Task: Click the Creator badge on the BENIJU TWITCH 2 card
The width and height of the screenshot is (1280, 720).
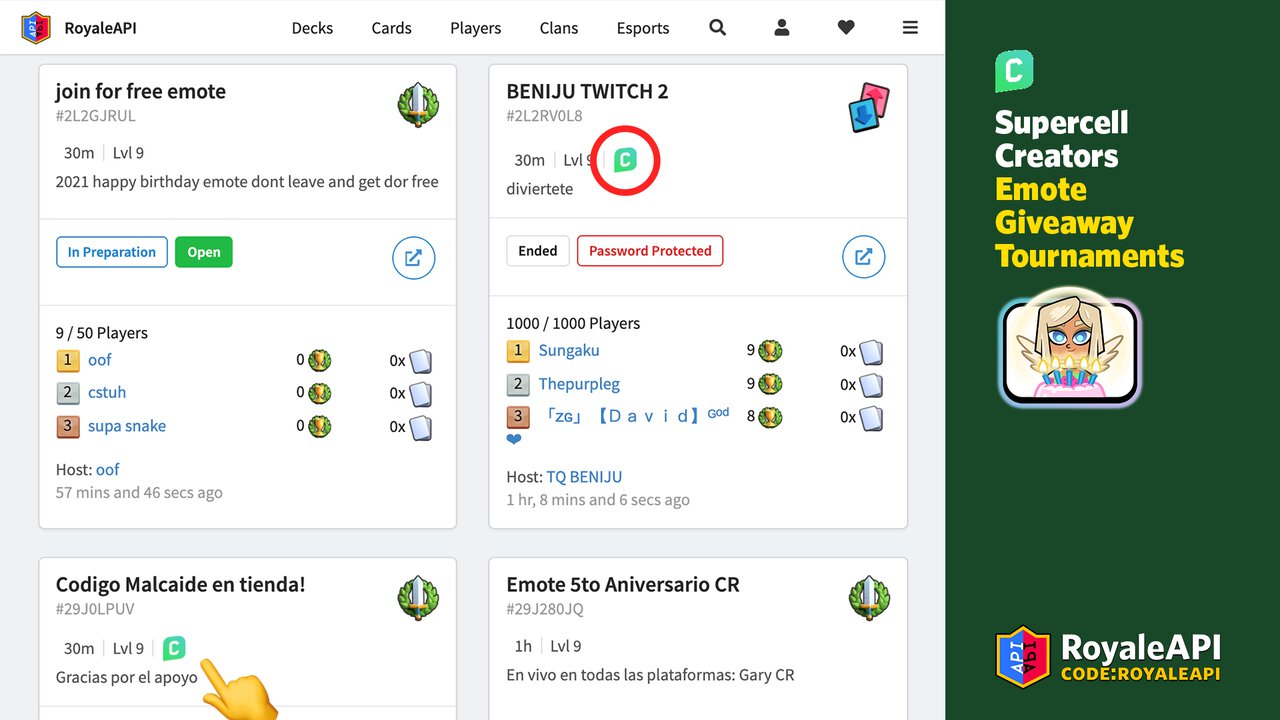Action: (625, 160)
